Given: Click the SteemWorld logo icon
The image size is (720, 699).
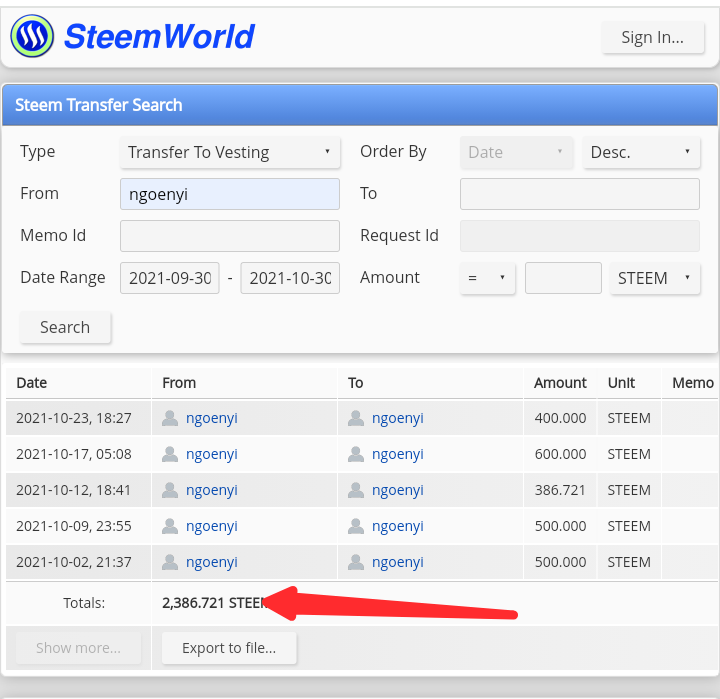Looking at the screenshot, I should click(x=32, y=36).
